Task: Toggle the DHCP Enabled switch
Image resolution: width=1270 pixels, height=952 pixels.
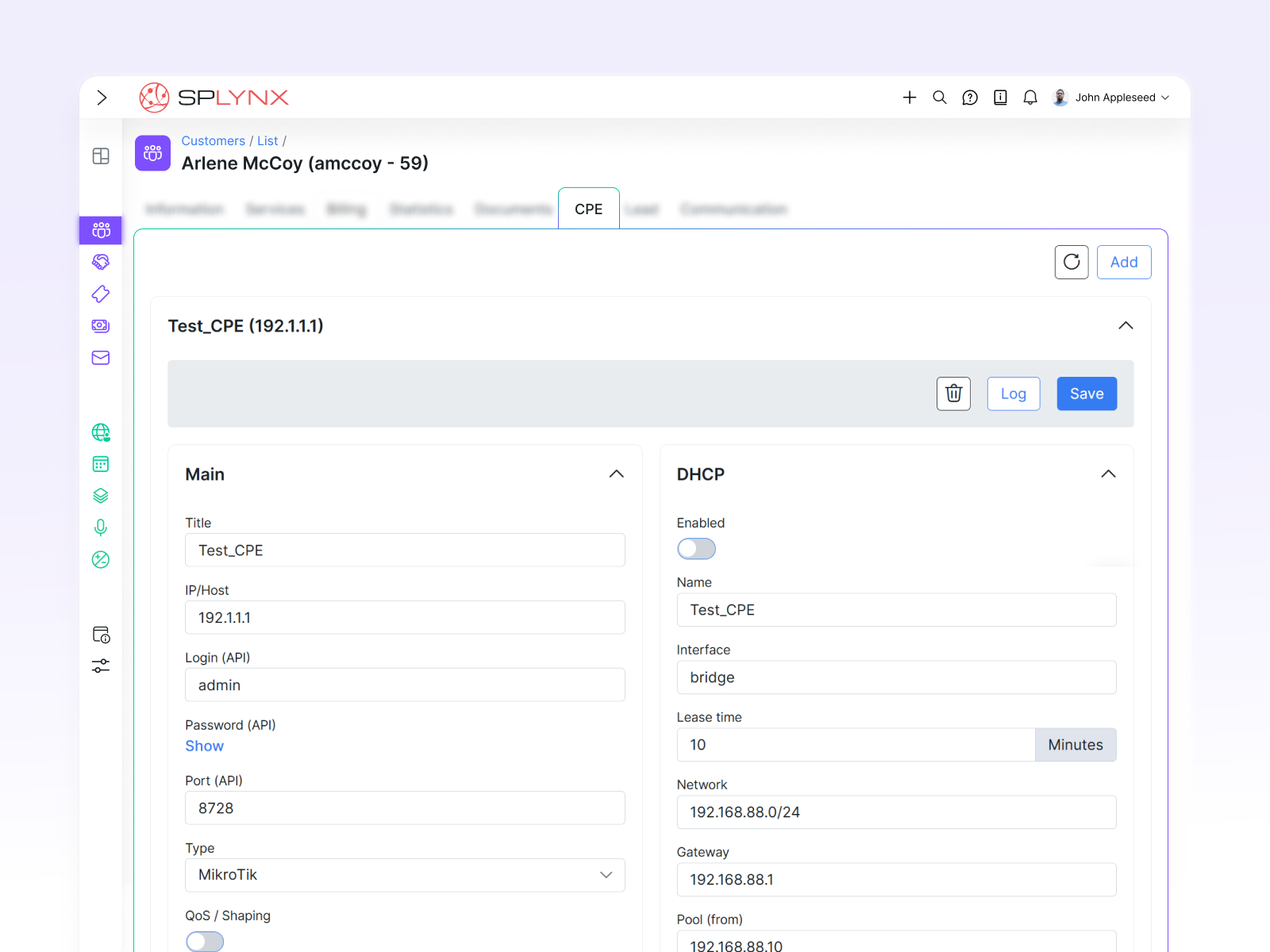Action: point(696,549)
